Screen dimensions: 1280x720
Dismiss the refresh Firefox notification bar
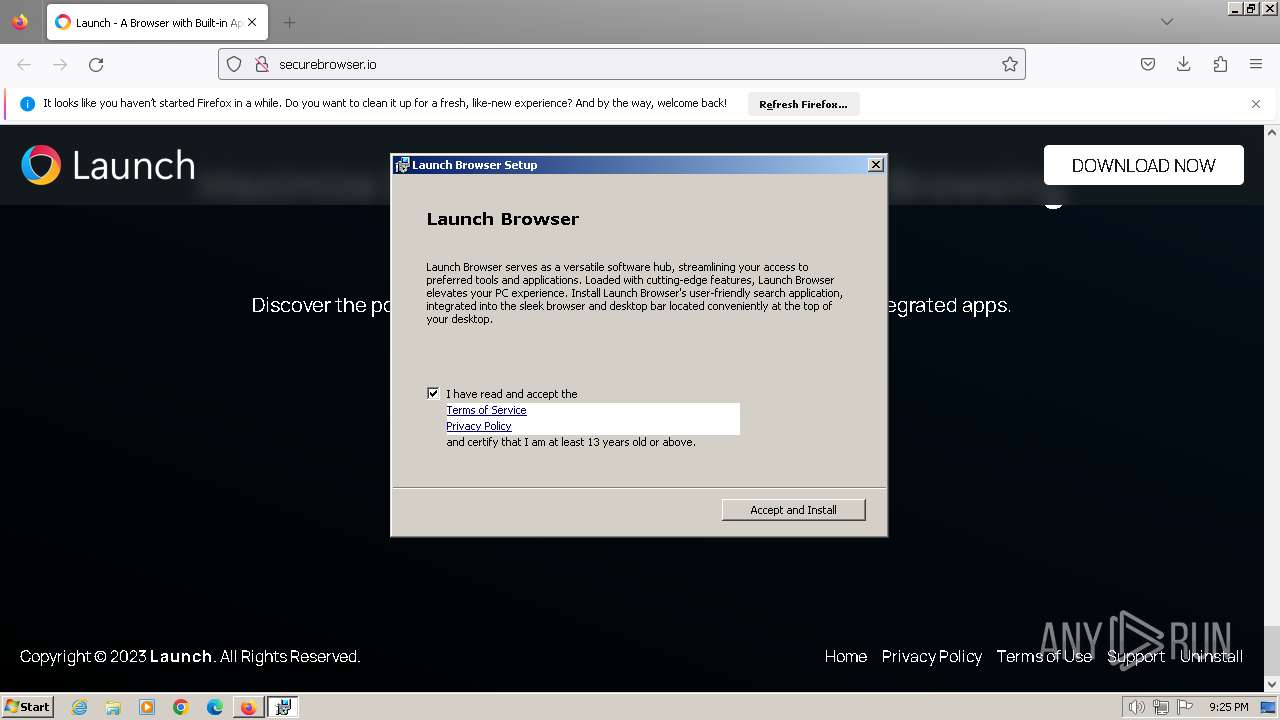click(1256, 104)
